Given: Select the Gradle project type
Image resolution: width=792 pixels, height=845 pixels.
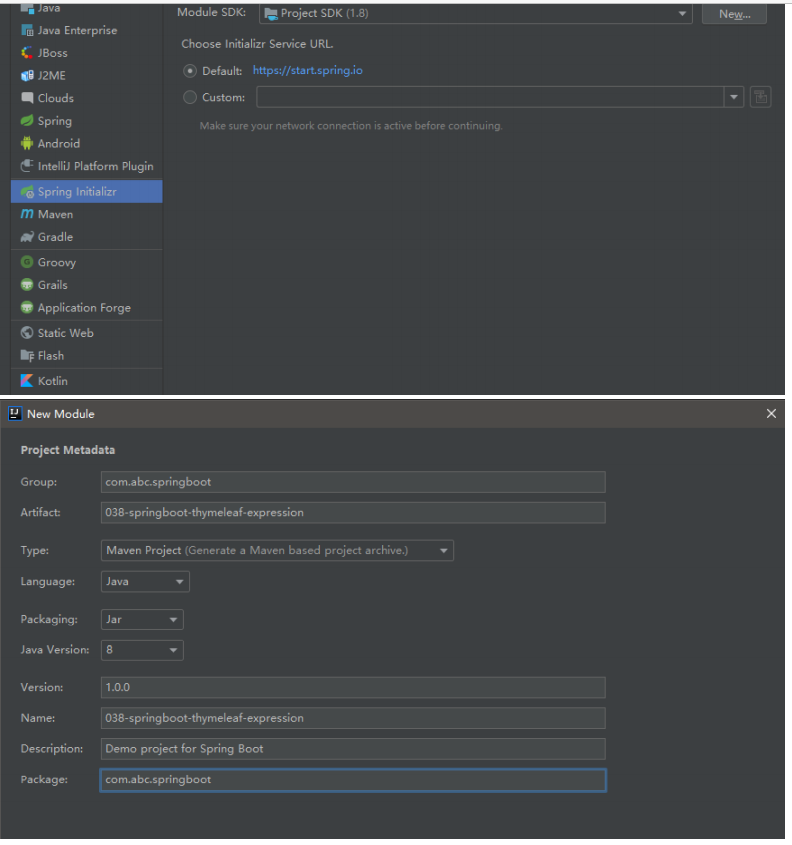Looking at the screenshot, I should coord(86,237).
